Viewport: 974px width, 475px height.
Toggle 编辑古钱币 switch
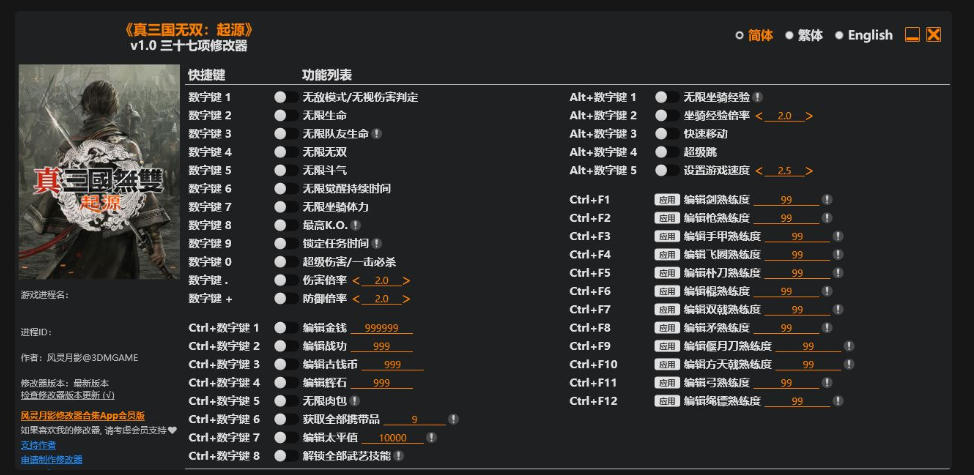[286, 364]
